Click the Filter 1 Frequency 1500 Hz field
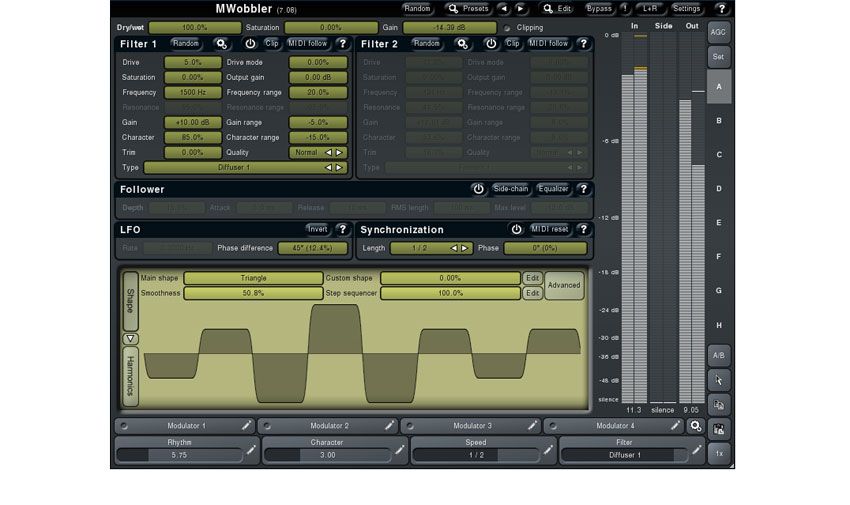 click(x=193, y=93)
